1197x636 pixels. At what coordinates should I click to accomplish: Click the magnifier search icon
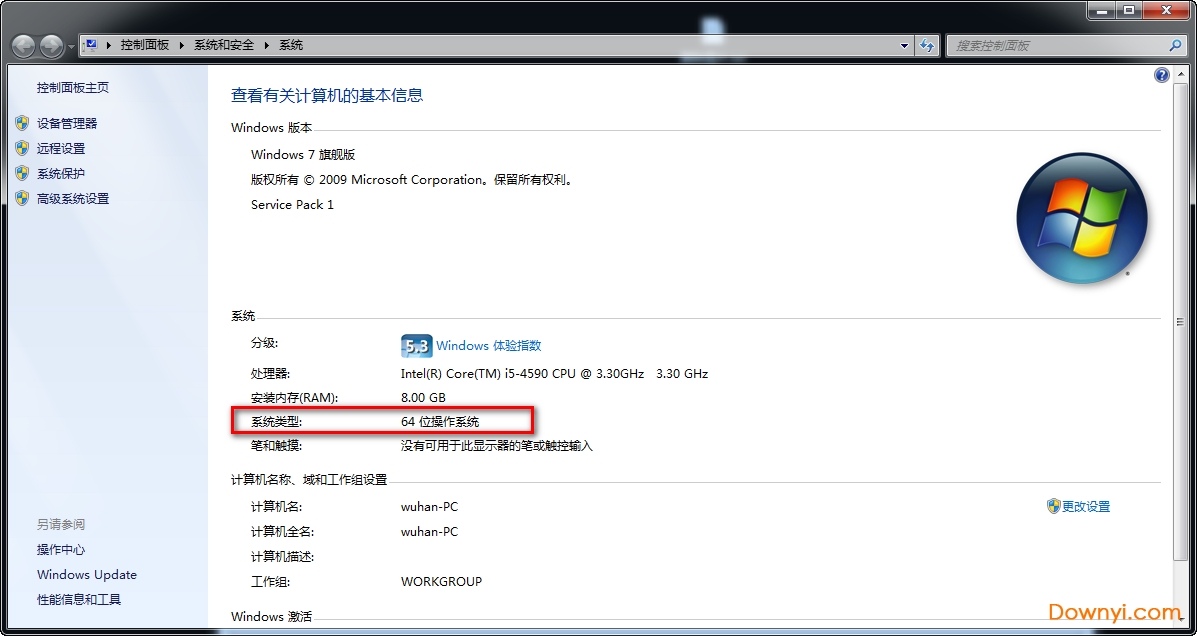pyautogui.click(x=1176, y=45)
